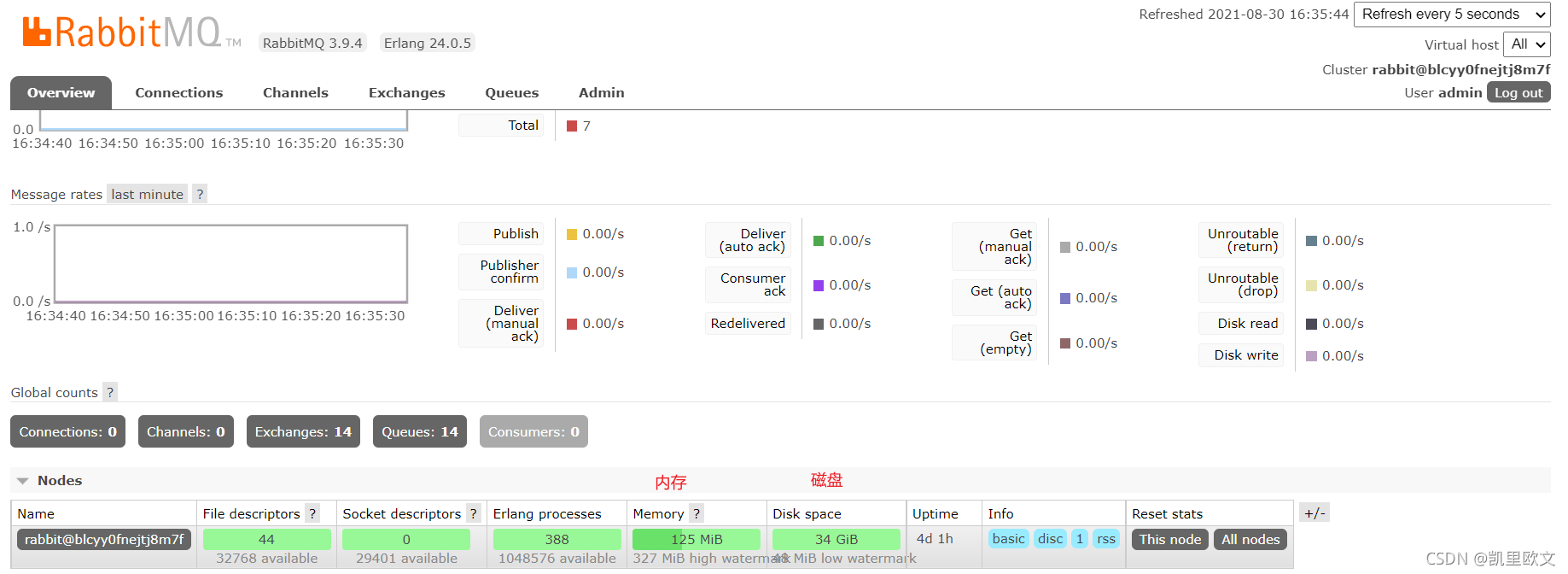This screenshot has width=1568, height=574.
Task: Click the green Deliver auto ack swatch
Action: (819, 241)
